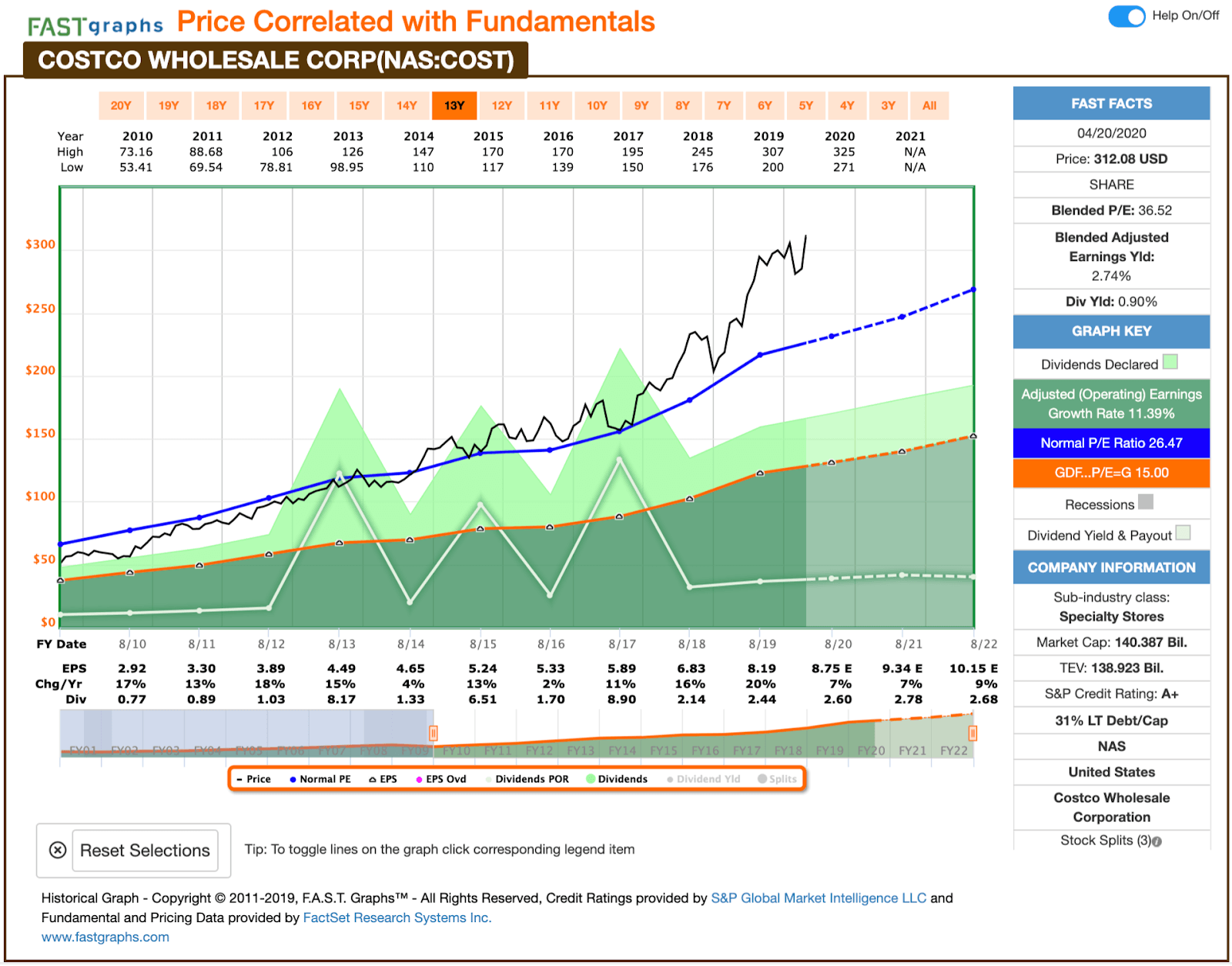Viewport: 1232px width, 966px height.
Task: Click the S&P Credit Rating: A+ text
Action: tap(1111, 694)
